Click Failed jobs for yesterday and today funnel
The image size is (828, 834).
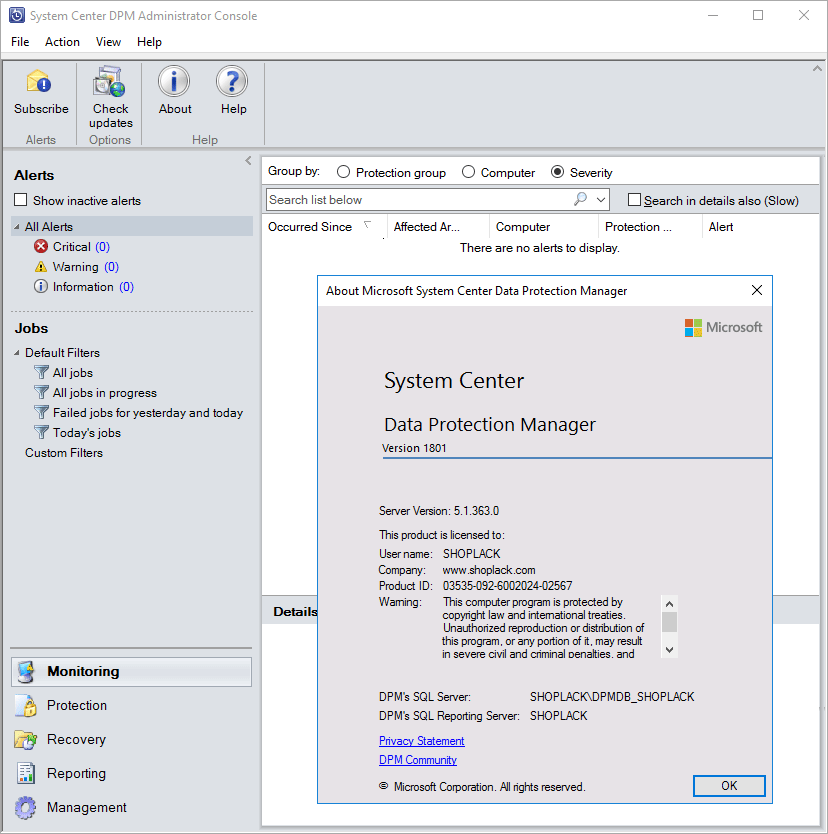click(x=41, y=412)
